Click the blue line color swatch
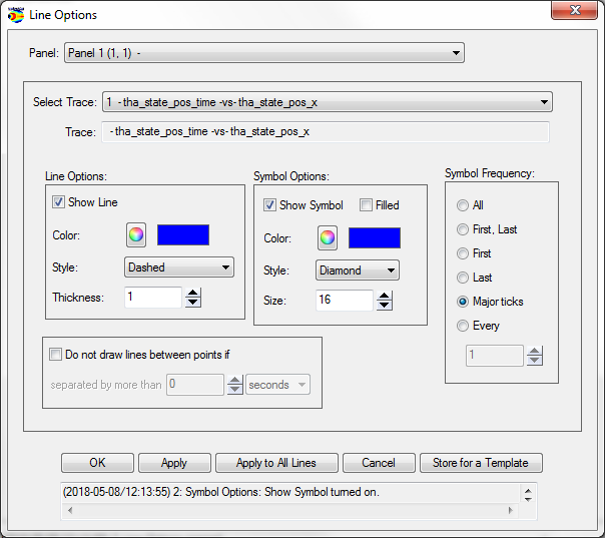The width and height of the screenshot is (605, 538). click(x=183, y=235)
